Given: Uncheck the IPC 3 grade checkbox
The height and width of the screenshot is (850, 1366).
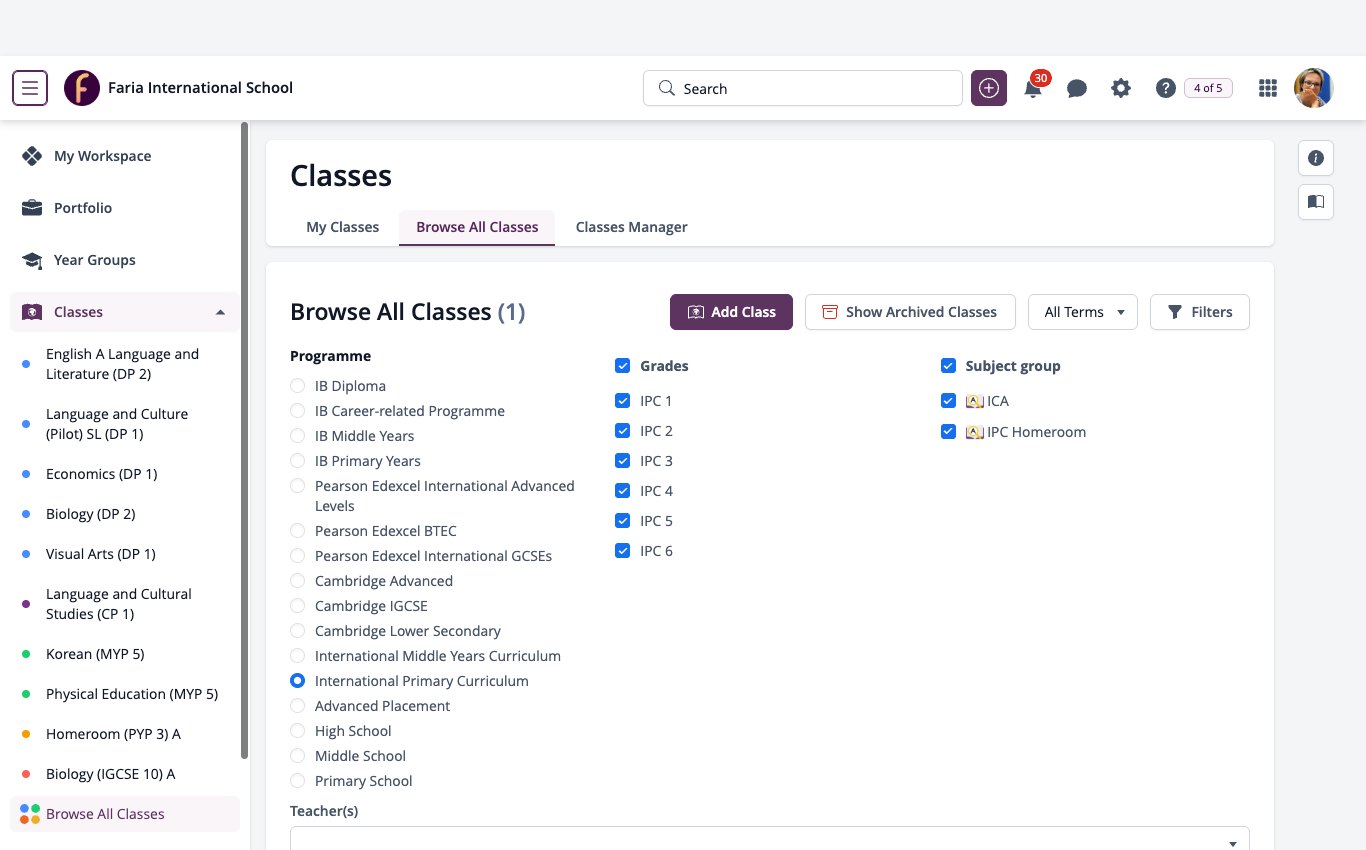Looking at the screenshot, I should (x=623, y=461).
